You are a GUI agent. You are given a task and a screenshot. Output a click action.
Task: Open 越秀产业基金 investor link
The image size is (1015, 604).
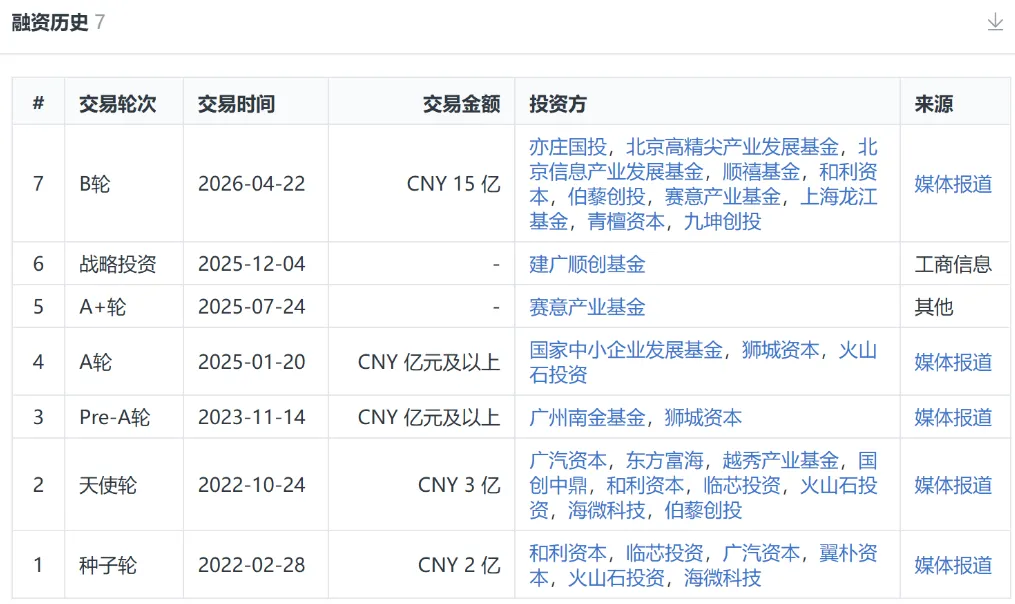[x=781, y=460]
